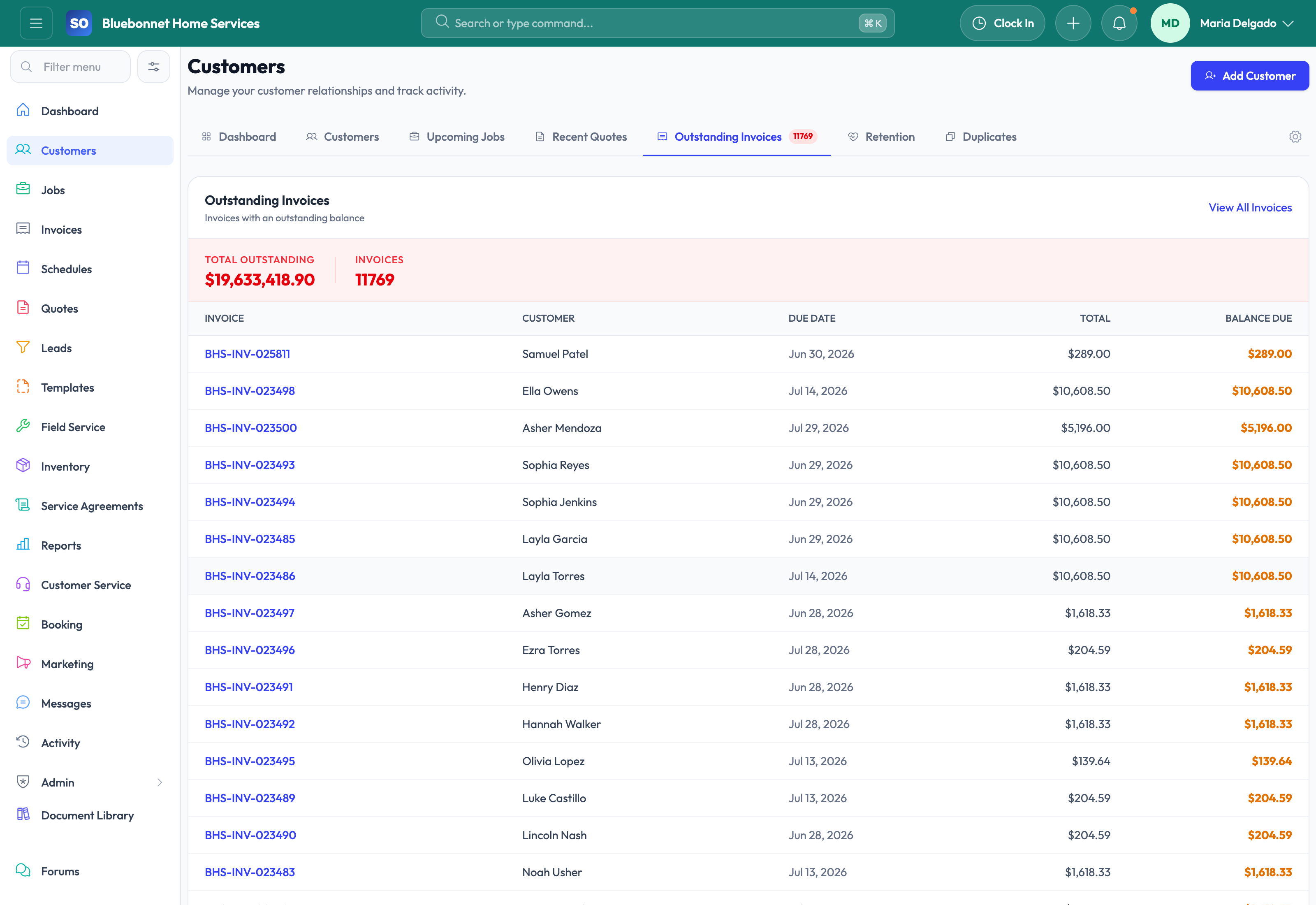This screenshot has height=905, width=1316.
Task: Click the Leads funnel icon
Action: pos(23,347)
